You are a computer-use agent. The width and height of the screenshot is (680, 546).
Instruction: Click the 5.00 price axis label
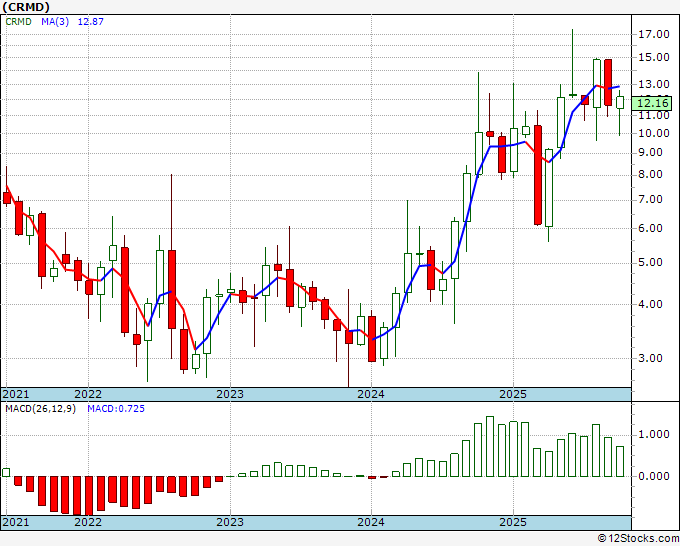[650, 263]
